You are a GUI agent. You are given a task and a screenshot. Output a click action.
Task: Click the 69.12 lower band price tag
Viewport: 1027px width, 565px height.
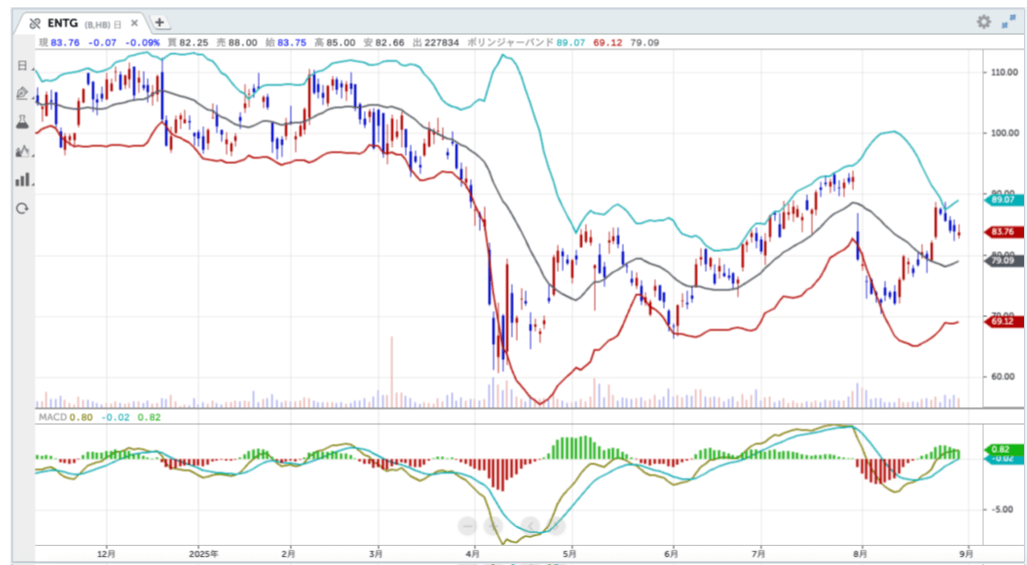[1002, 321]
